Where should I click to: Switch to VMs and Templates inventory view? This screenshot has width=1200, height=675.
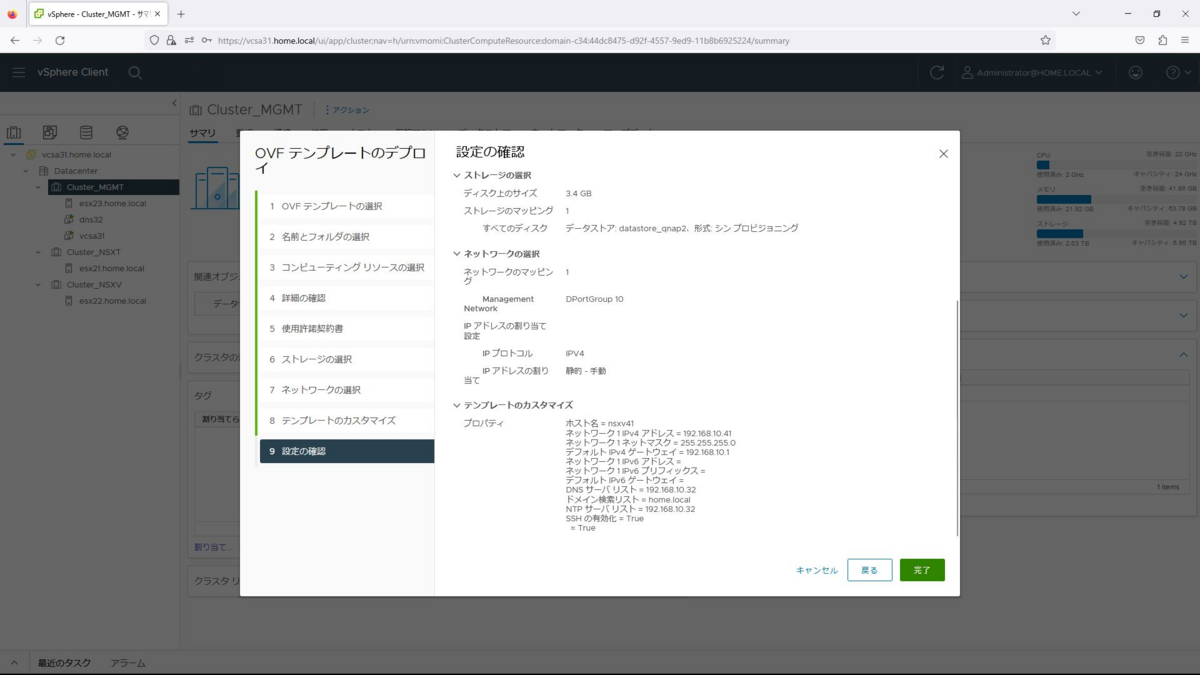[50, 132]
